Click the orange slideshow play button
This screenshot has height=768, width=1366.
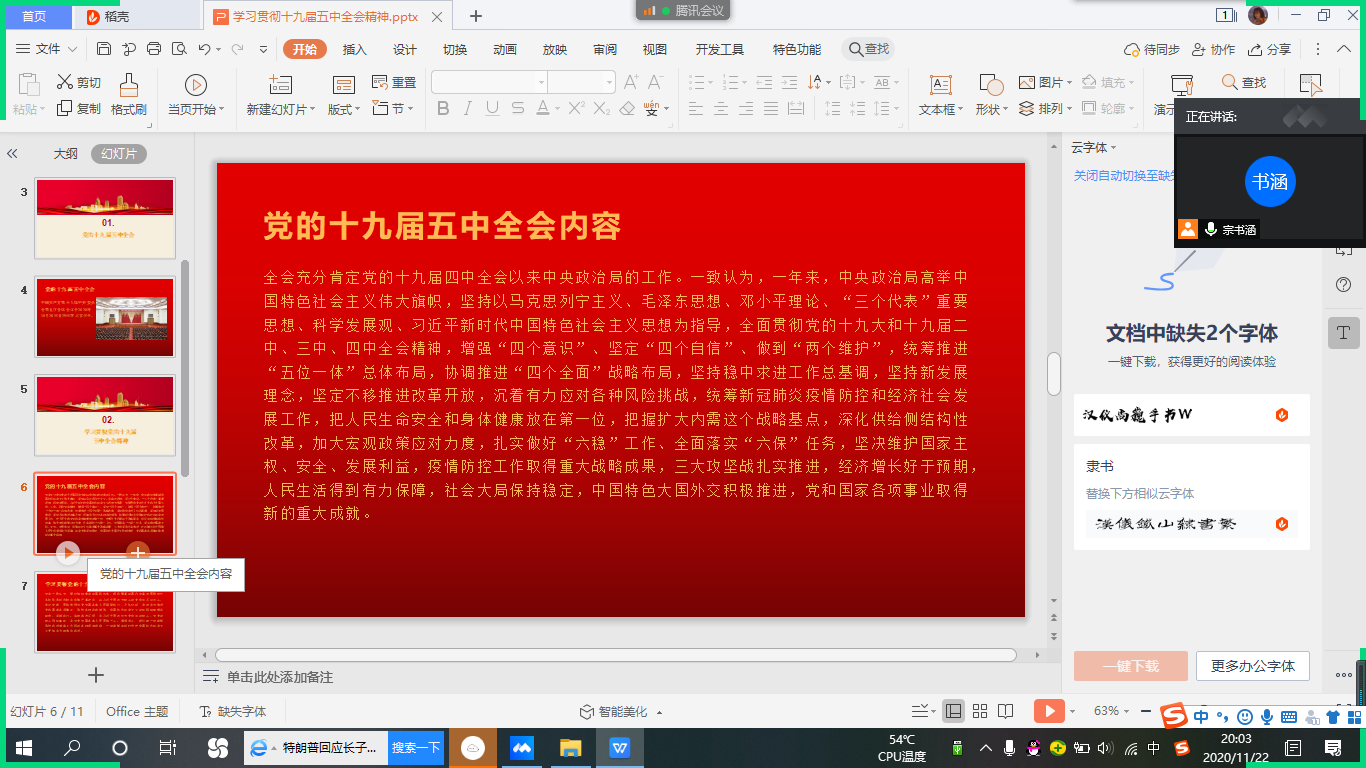1048,711
